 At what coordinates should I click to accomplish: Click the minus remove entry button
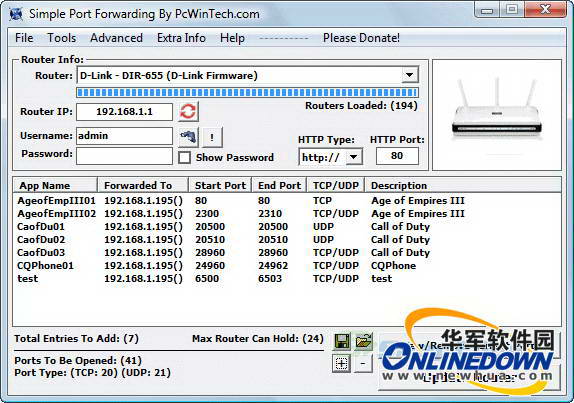pos(363,363)
